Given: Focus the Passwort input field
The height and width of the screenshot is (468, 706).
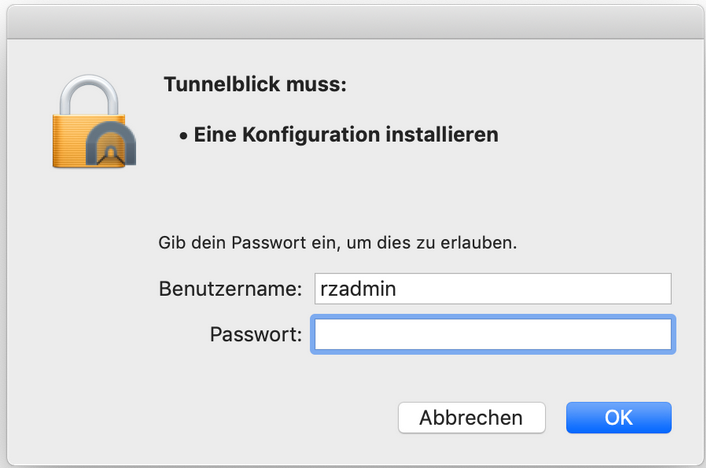Looking at the screenshot, I should (492, 334).
